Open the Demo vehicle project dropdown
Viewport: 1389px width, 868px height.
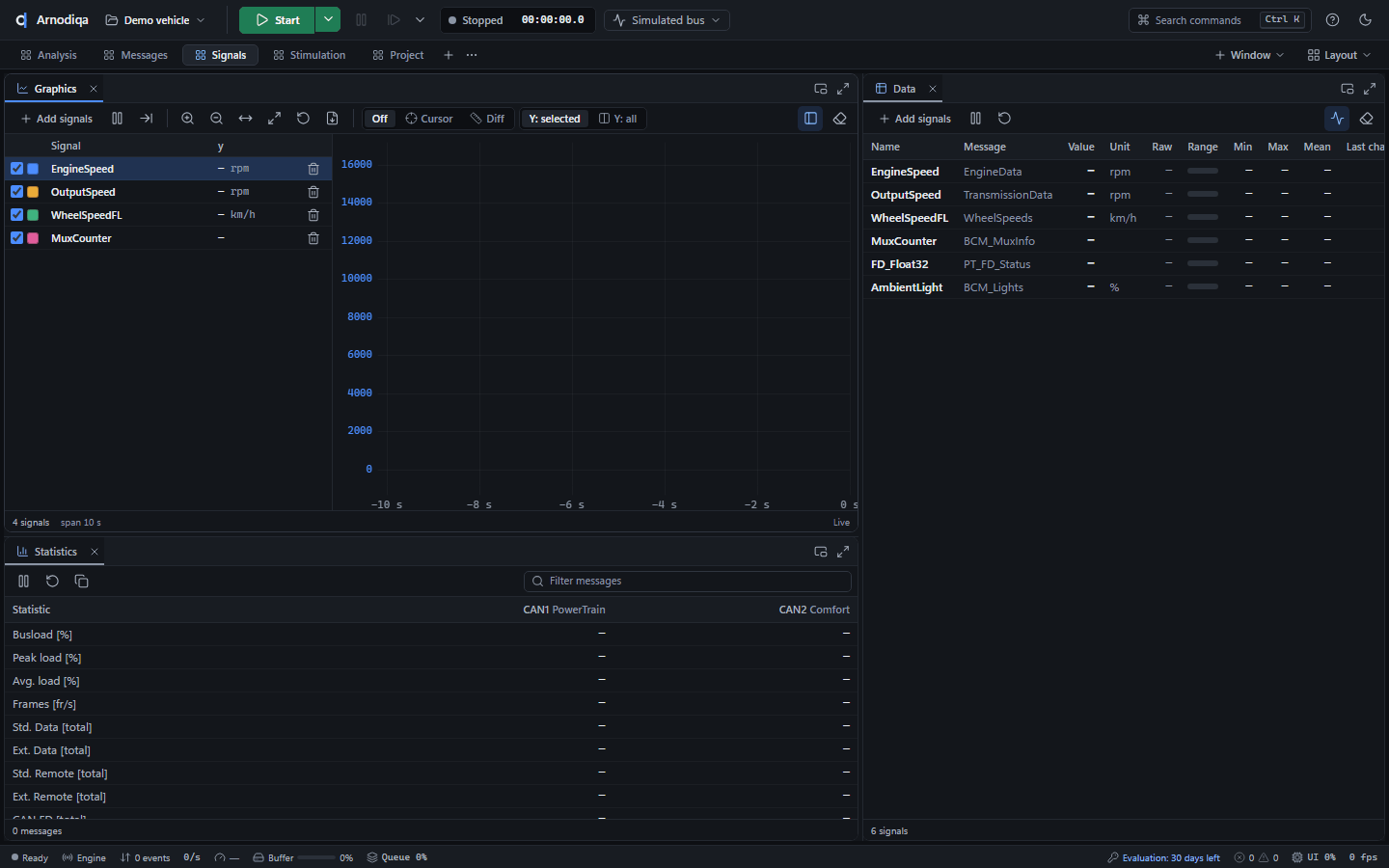pyautogui.click(x=155, y=20)
